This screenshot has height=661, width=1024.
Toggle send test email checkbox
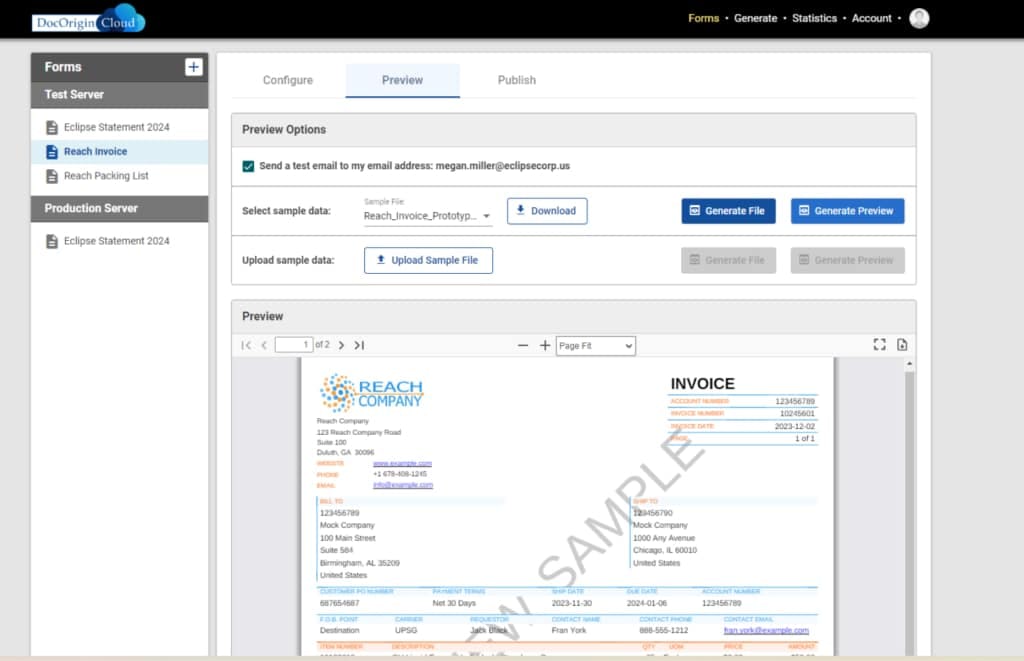pyautogui.click(x=248, y=166)
